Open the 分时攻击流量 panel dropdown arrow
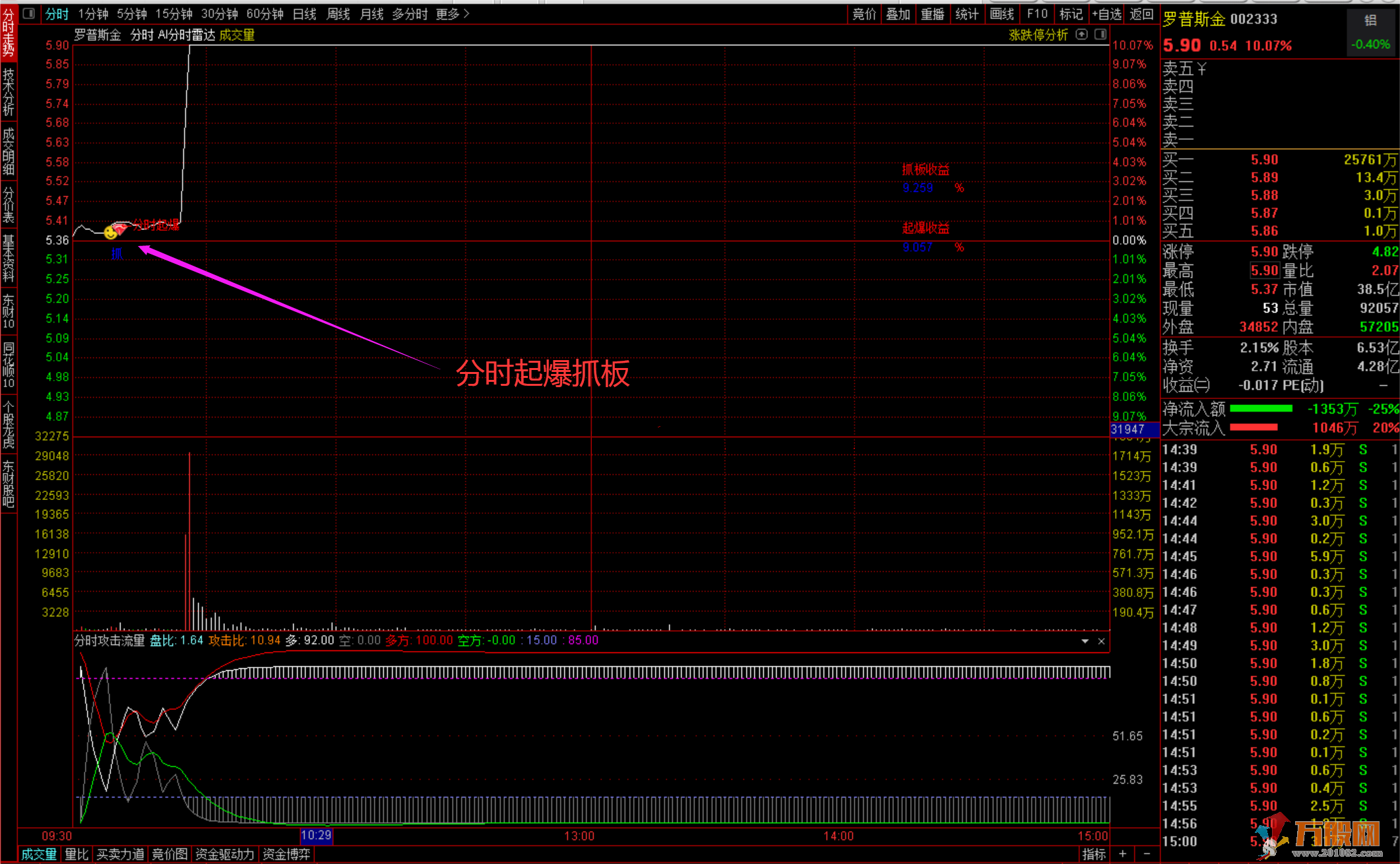This screenshot has height=864, width=1400. coord(1085,641)
